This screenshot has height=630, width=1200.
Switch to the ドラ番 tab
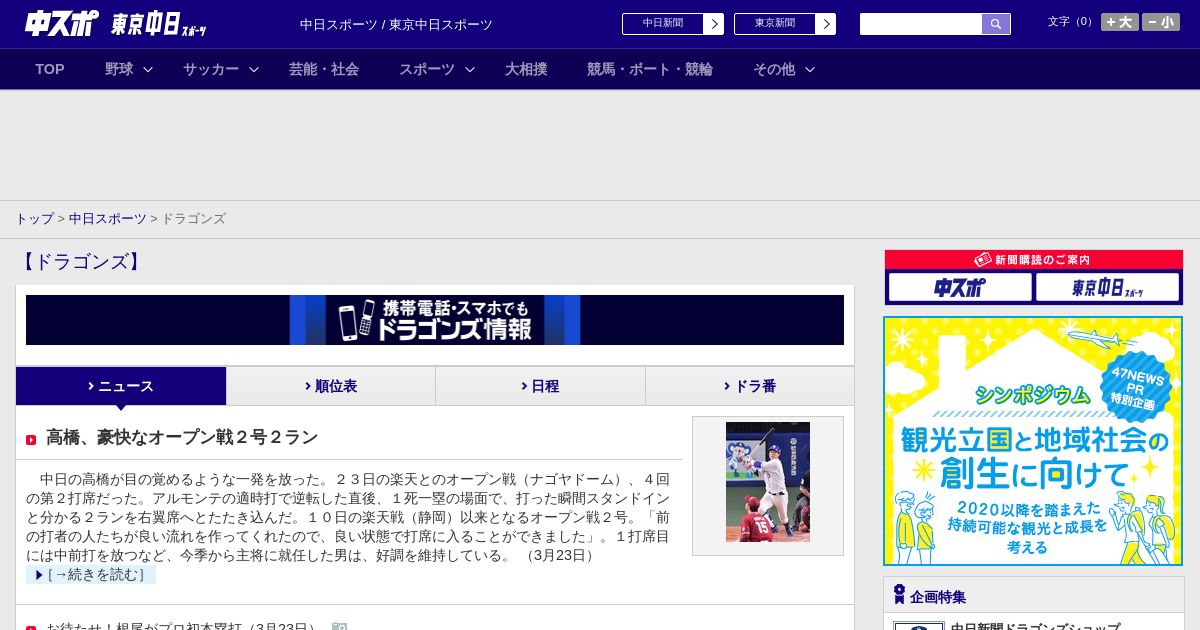[750, 386]
